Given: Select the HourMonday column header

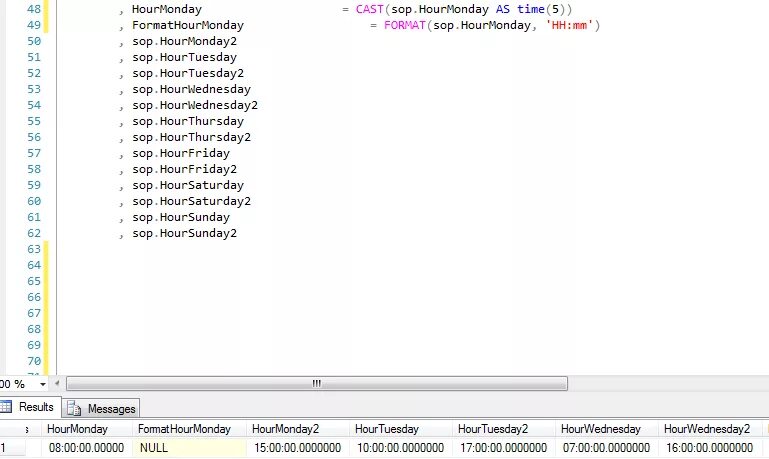Looking at the screenshot, I should [x=86, y=429].
